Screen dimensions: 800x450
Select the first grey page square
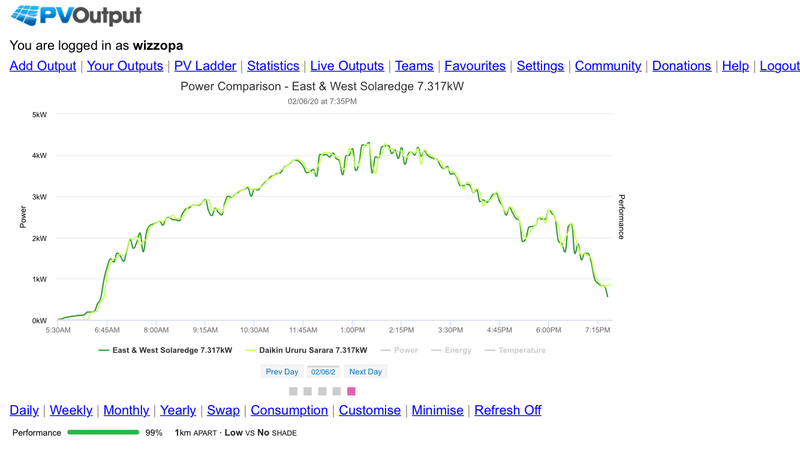click(294, 391)
